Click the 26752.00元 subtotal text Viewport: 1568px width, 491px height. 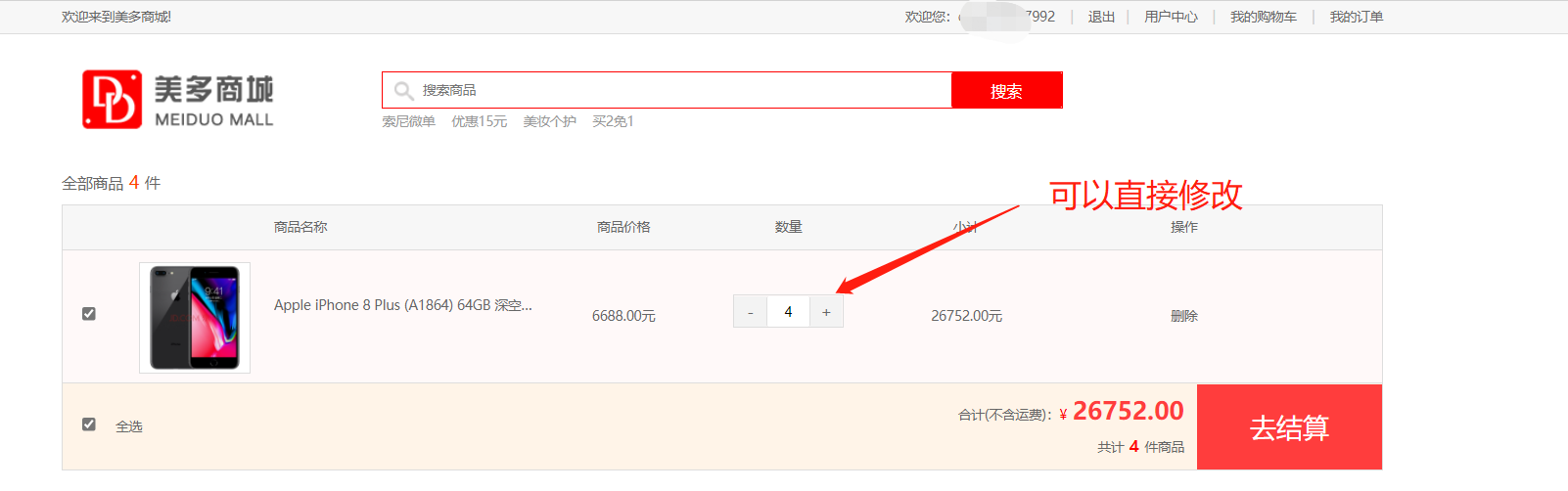[x=966, y=316]
